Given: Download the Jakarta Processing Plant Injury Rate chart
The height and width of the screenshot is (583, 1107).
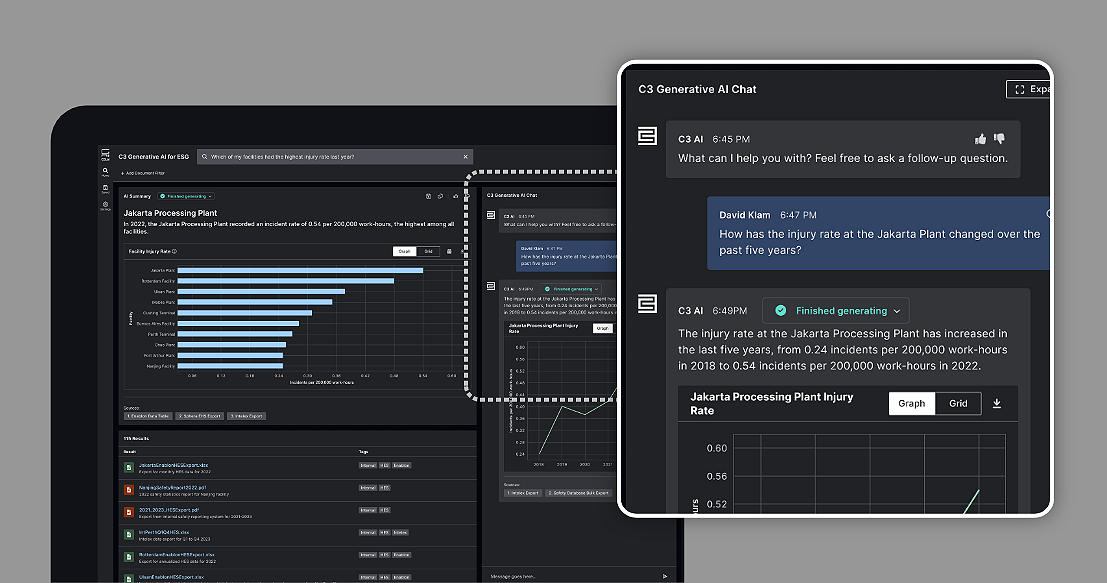Looking at the screenshot, I should click(x=996, y=404).
